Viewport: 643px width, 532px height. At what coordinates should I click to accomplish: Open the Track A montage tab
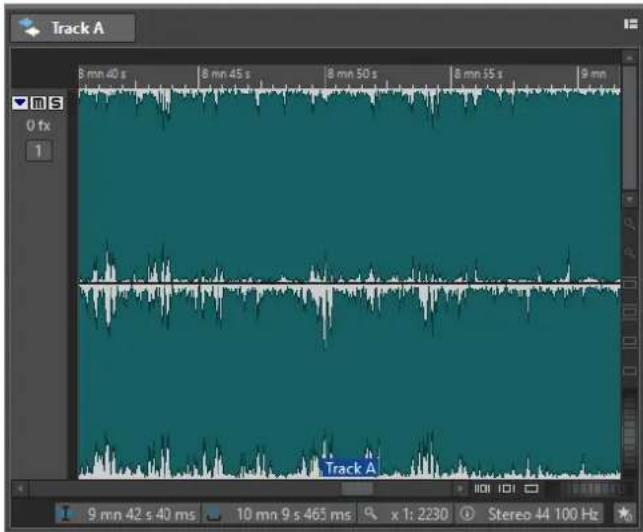coord(73,28)
